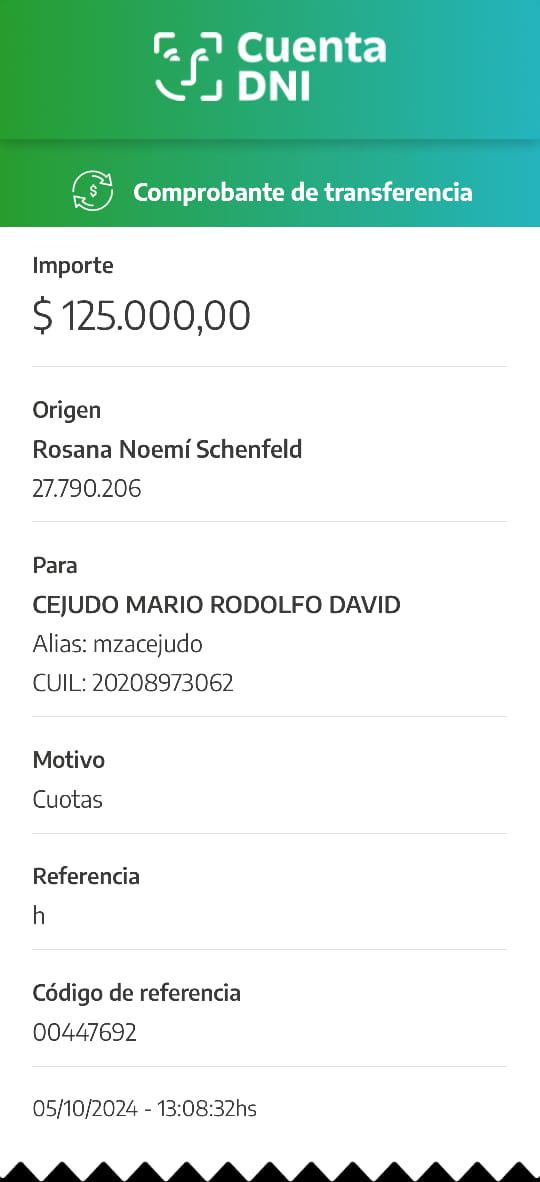Select recipient CEJUDO MARIO RODOLFO DAVID
This screenshot has width=540, height=1182.
(x=216, y=605)
